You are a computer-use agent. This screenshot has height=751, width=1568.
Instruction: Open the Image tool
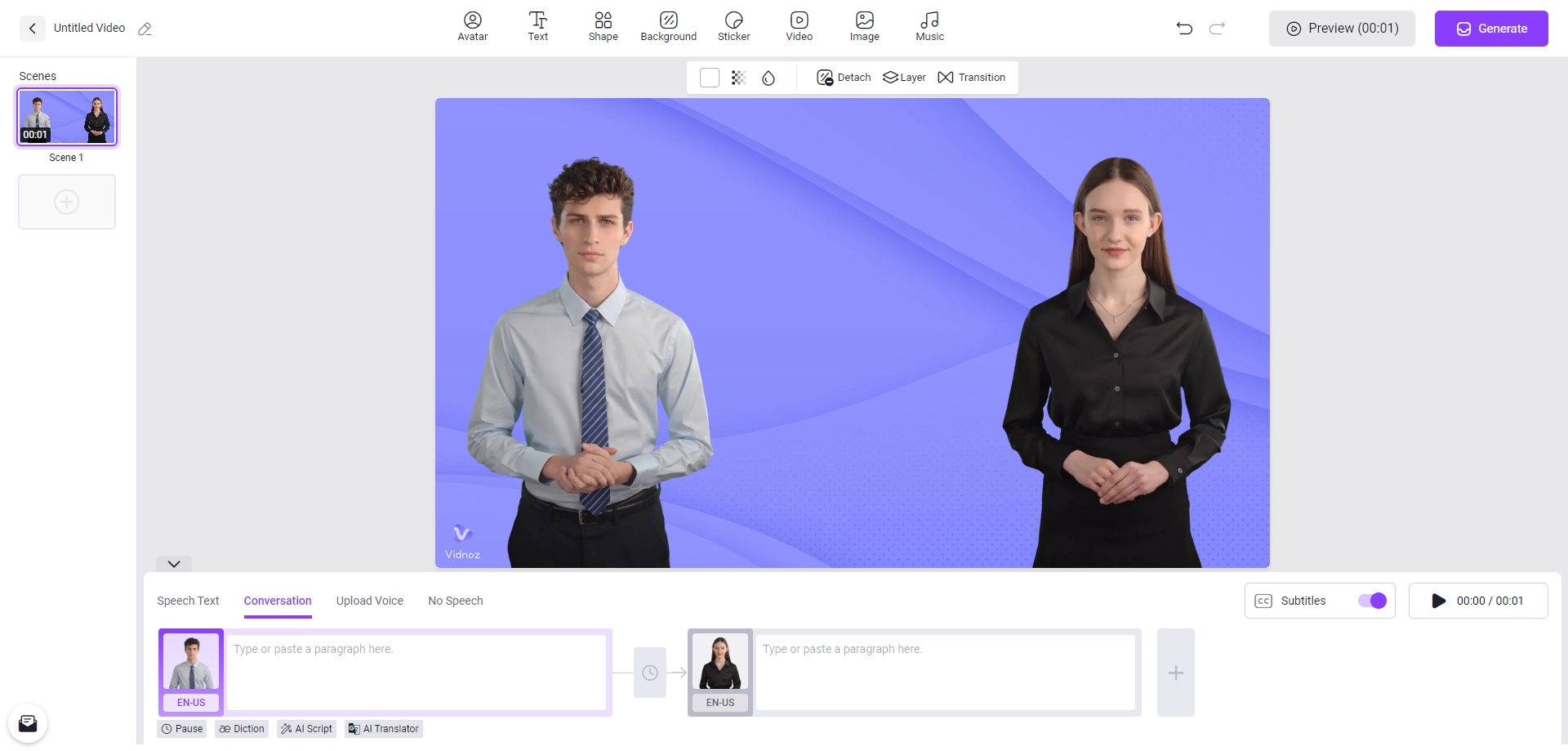point(865,26)
